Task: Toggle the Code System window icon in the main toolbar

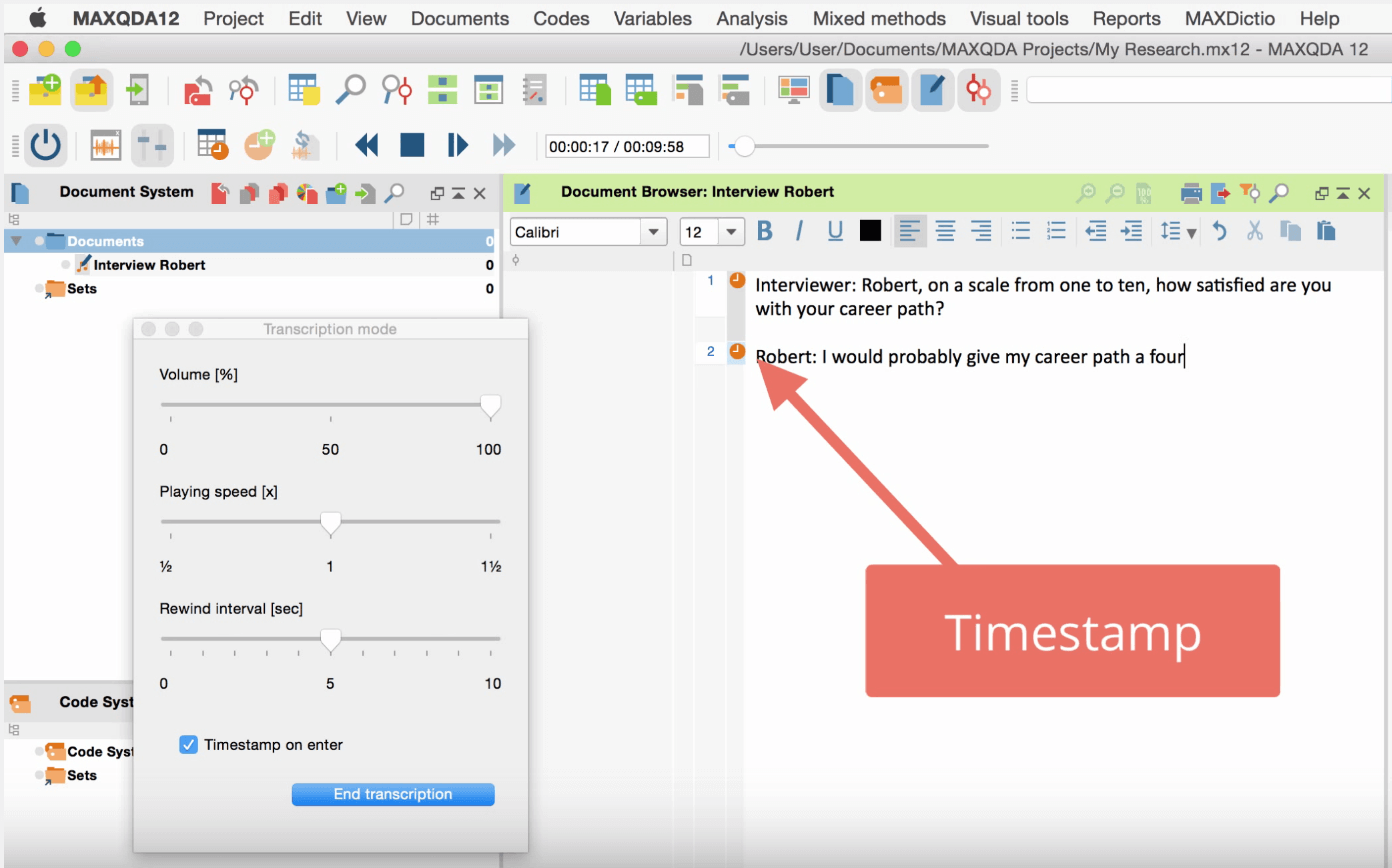Action: [886, 90]
